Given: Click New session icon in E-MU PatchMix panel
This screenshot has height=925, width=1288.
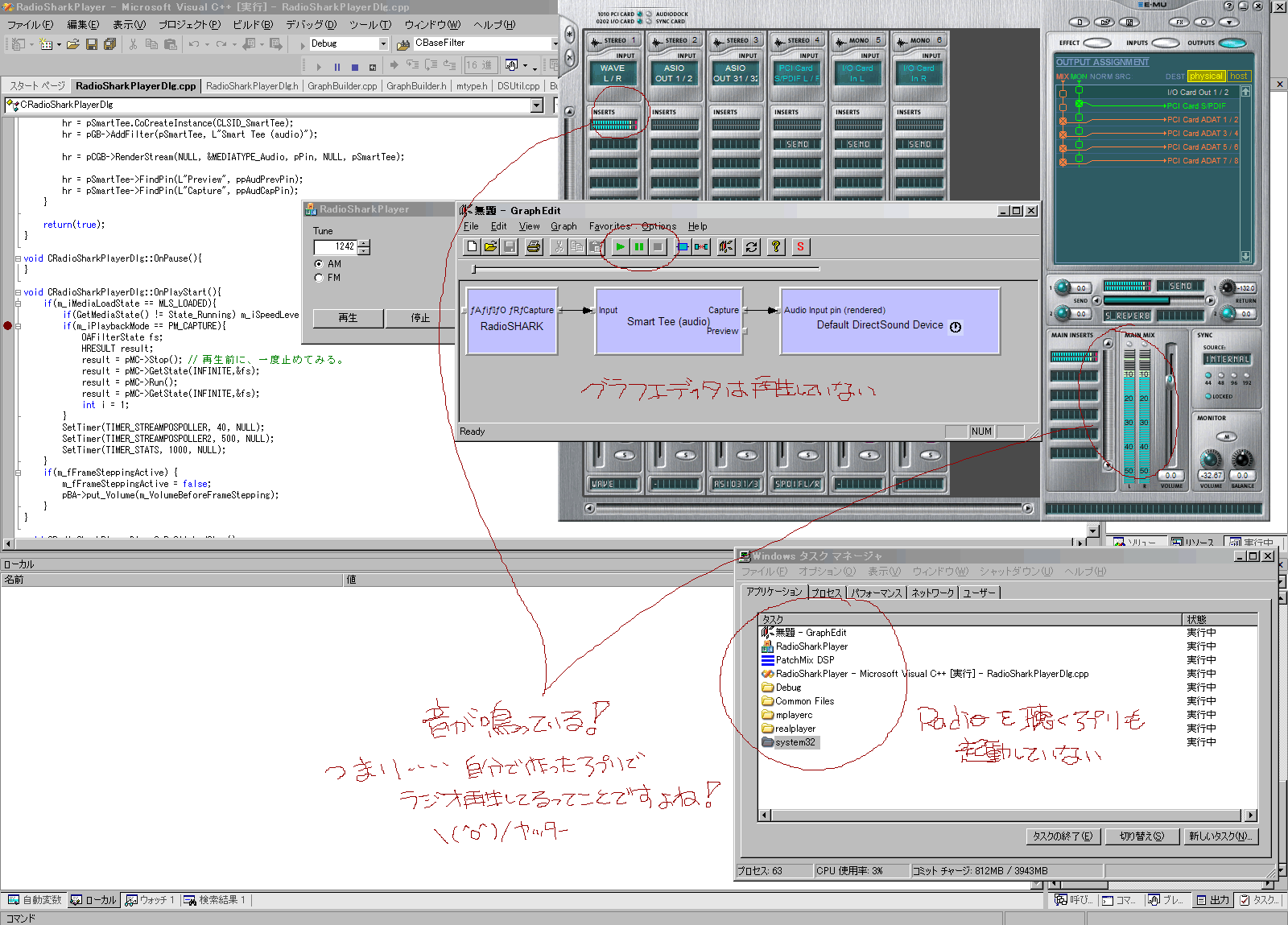Looking at the screenshot, I should pos(1080,22).
